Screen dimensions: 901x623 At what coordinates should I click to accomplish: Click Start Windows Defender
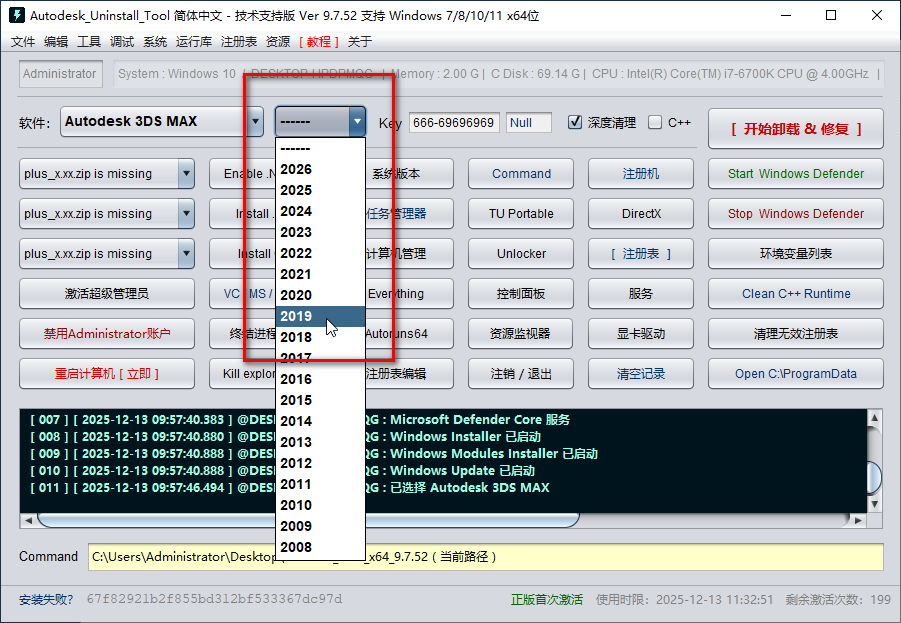coord(796,174)
